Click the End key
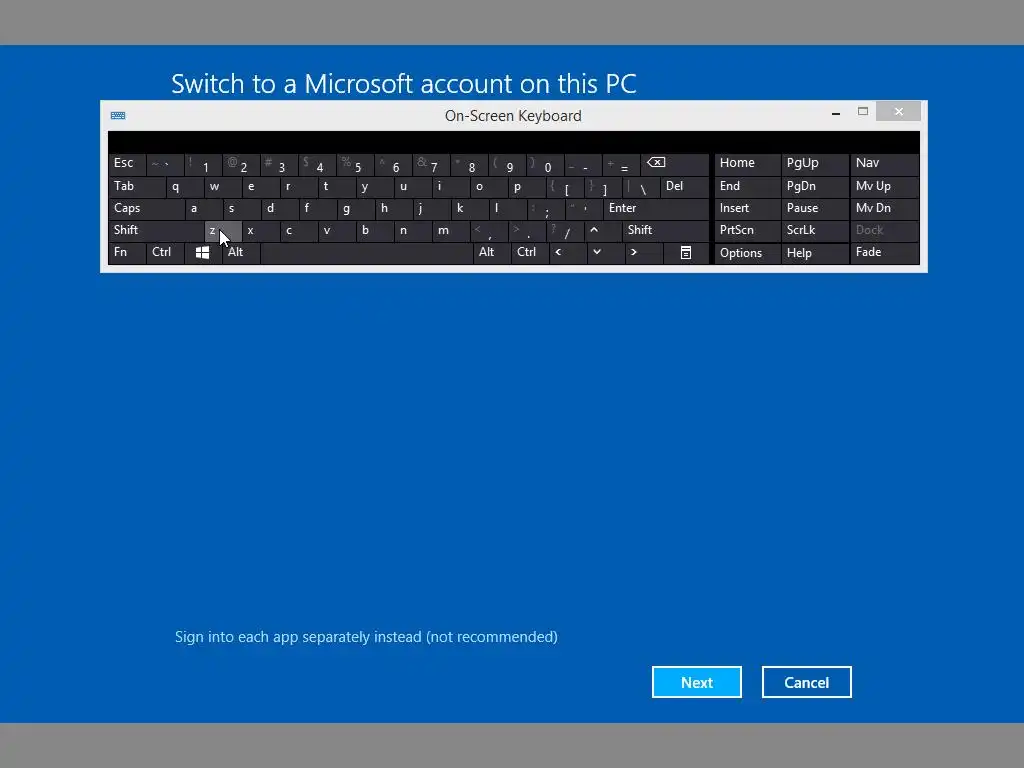Image resolution: width=1024 pixels, height=768 pixels. pyautogui.click(x=747, y=187)
